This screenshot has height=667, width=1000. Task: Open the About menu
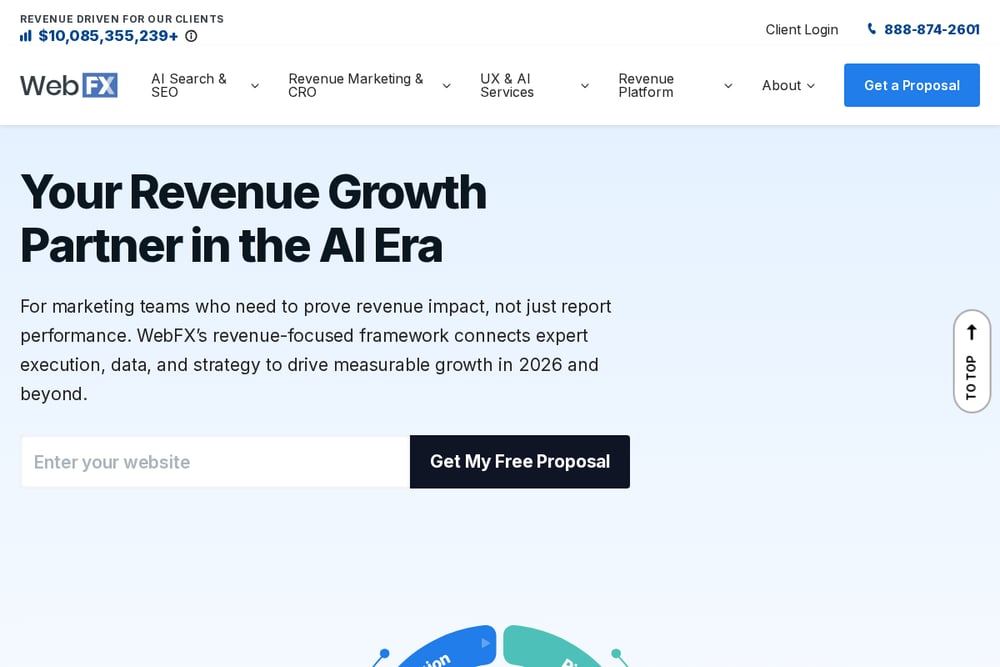click(x=788, y=85)
